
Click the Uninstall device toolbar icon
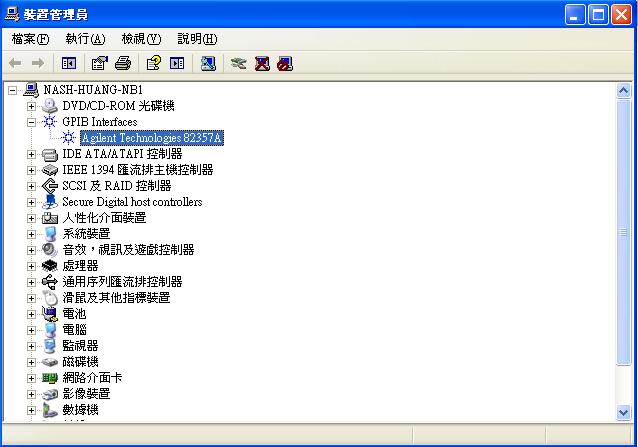click(x=262, y=63)
